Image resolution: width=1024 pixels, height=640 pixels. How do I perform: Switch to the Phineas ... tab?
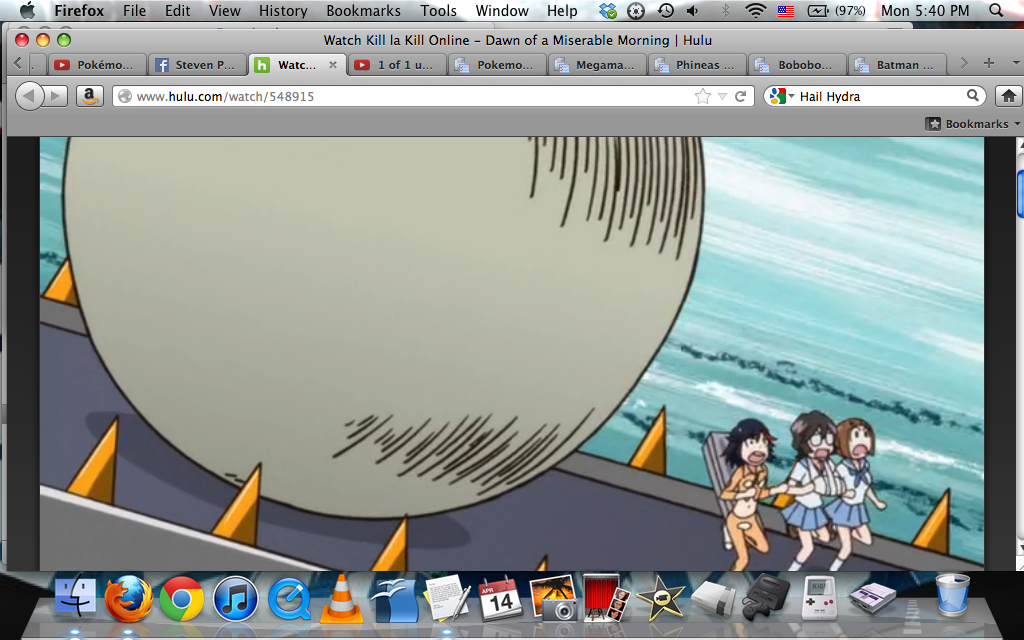(x=697, y=65)
